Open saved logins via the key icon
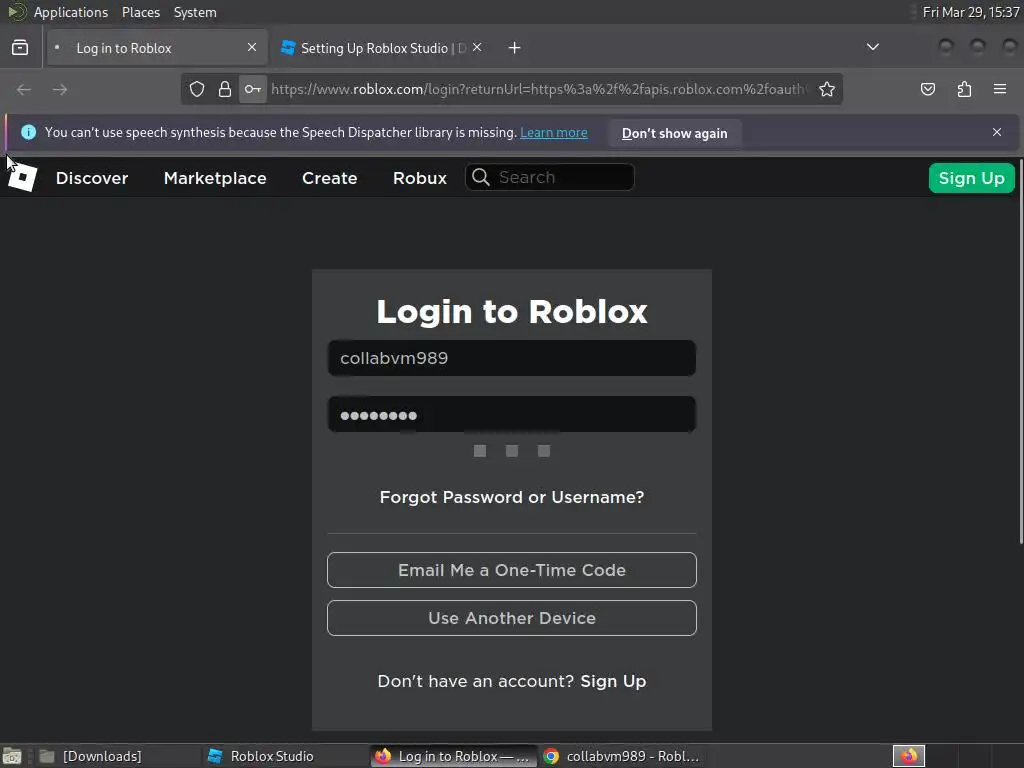1024x768 pixels. (x=253, y=89)
